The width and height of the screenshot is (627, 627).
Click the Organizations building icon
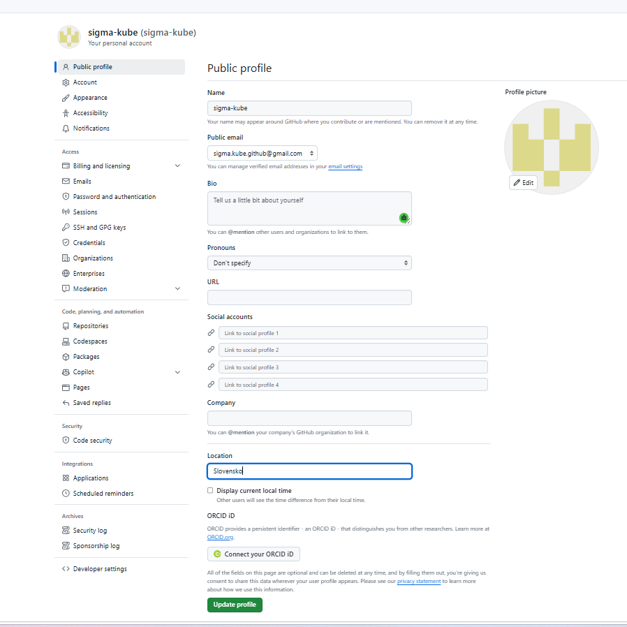click(66, 258)
